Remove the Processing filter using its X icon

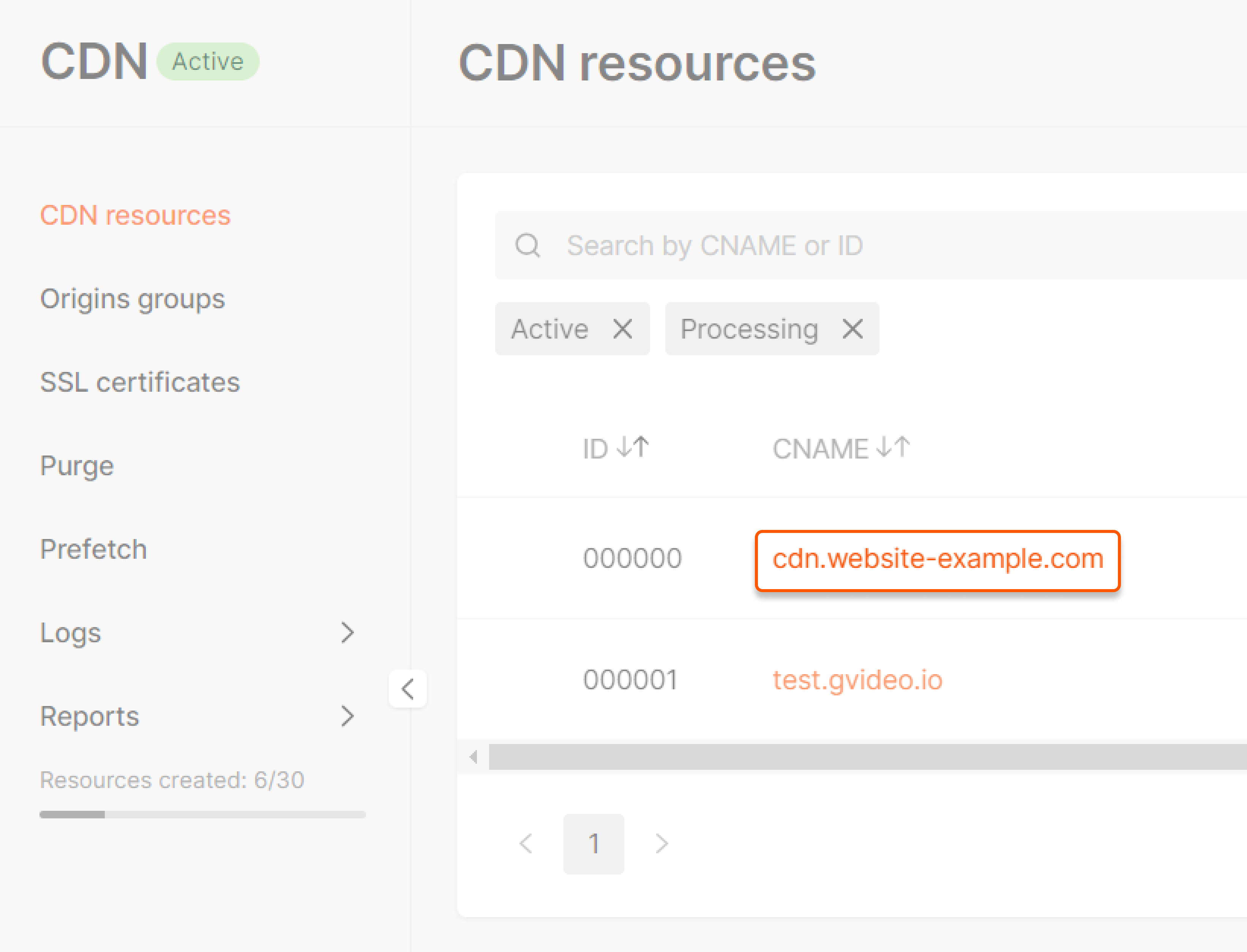point(852,329)
